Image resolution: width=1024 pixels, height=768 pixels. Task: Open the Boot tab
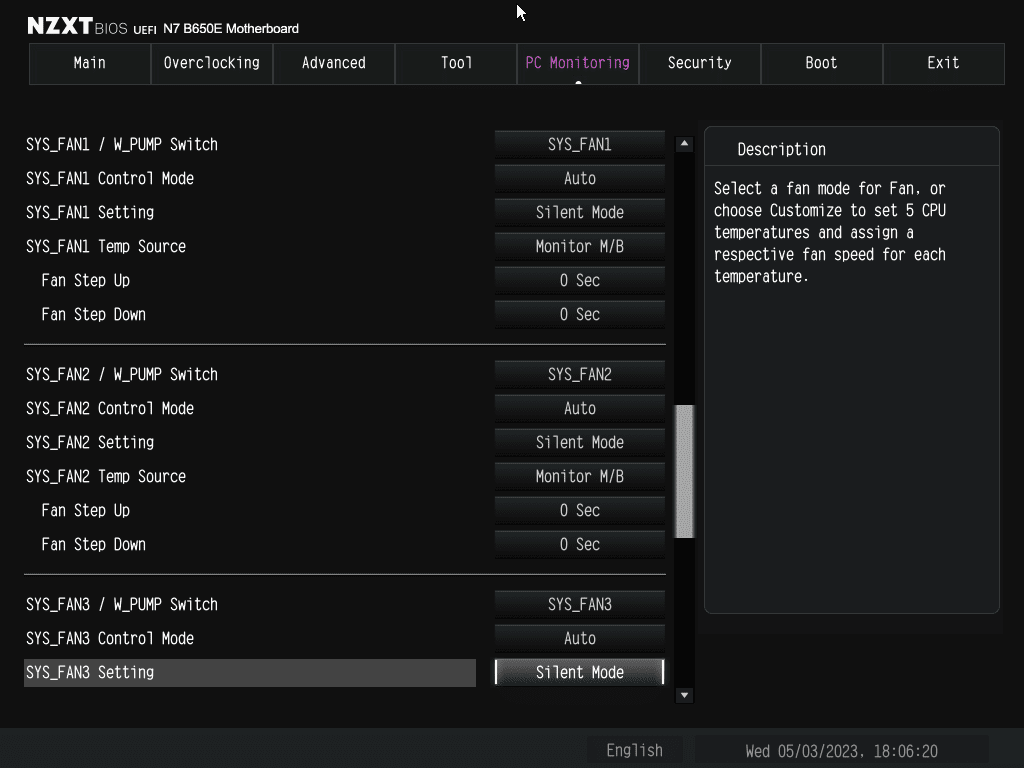[x=822, y=63]
